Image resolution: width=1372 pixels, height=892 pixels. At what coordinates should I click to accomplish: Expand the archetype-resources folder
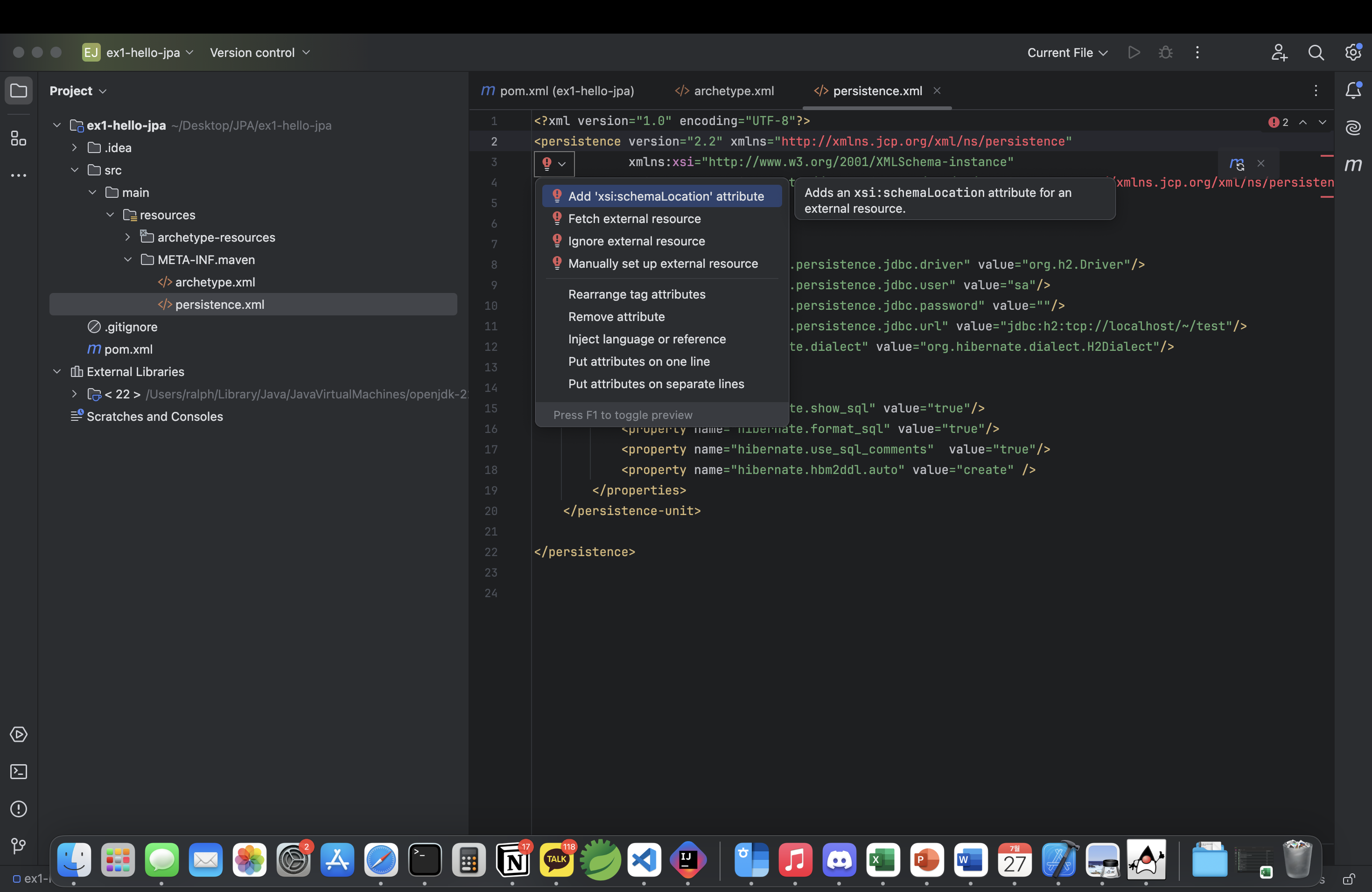(128, 237)
